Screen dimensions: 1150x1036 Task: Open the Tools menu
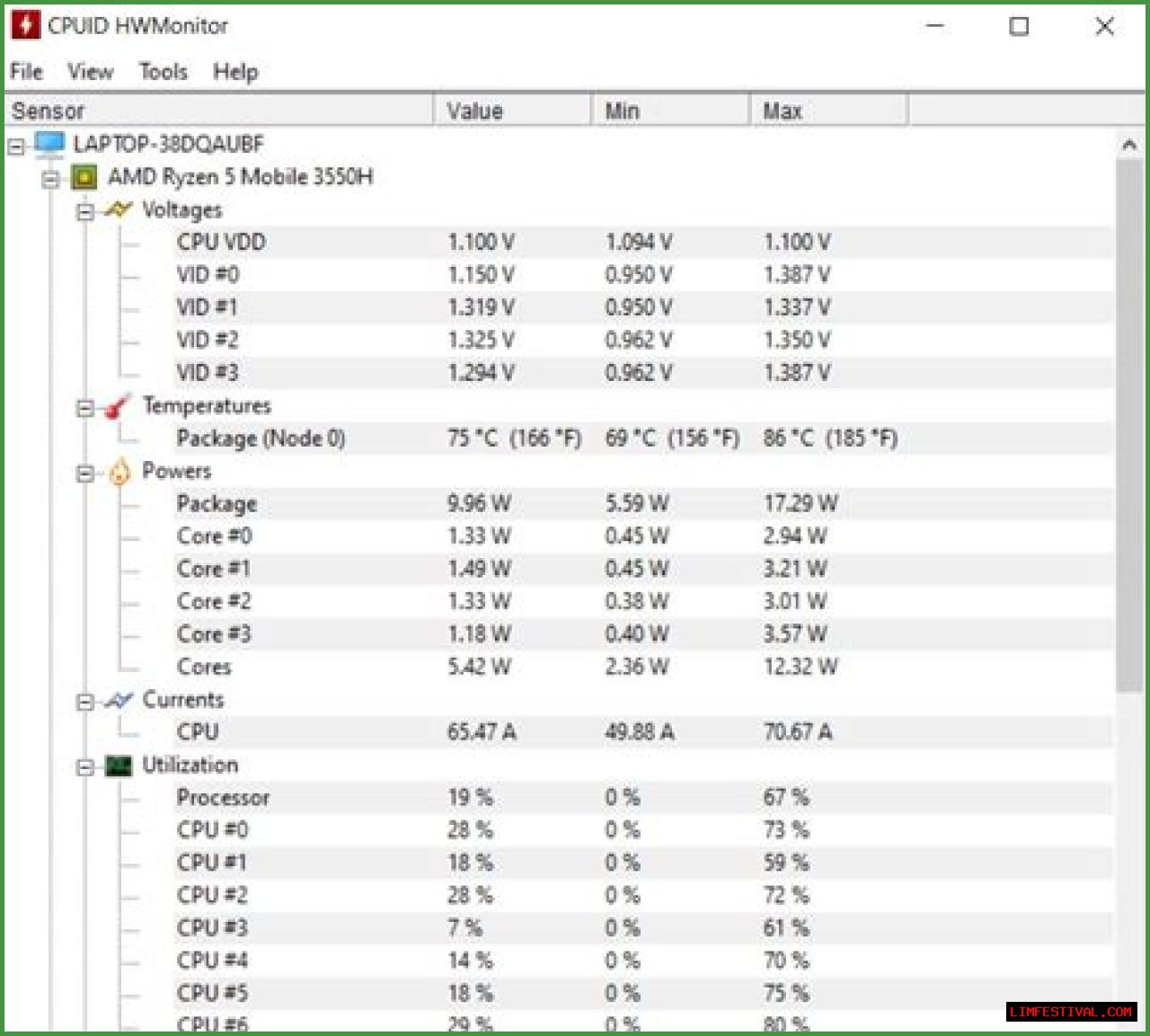[163, 72]
